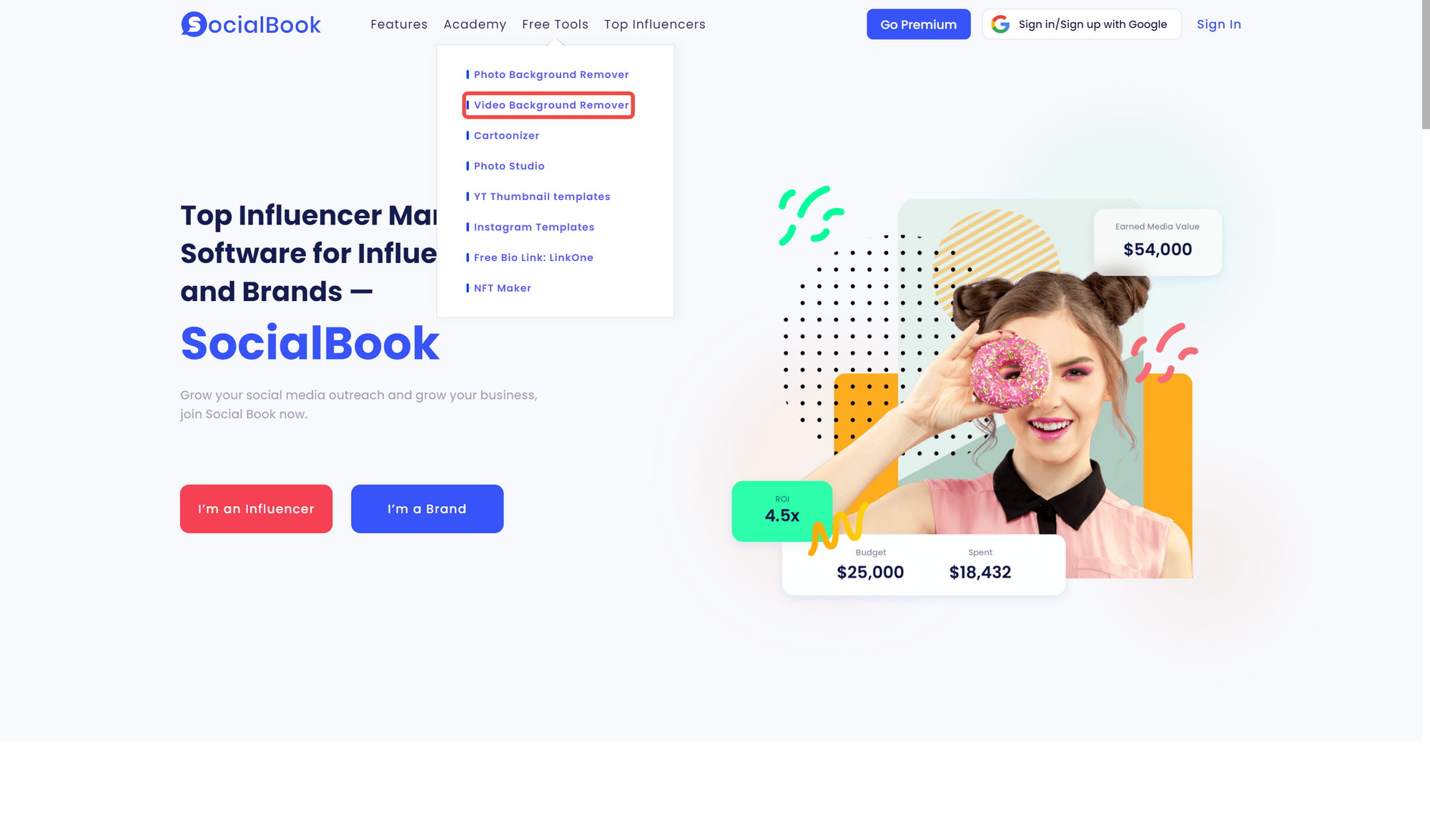
Task: Open the Instagram Templates tool
Action: tap(533, 227)
